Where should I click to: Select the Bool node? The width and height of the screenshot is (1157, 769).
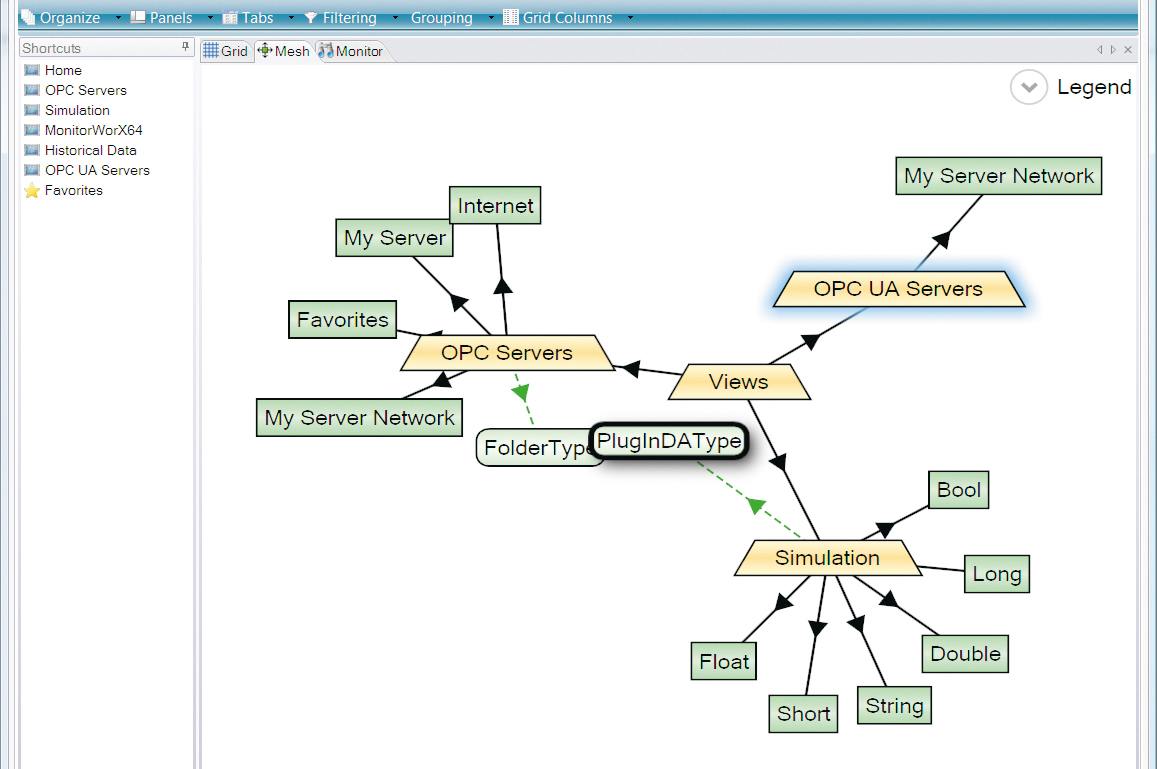959,490
